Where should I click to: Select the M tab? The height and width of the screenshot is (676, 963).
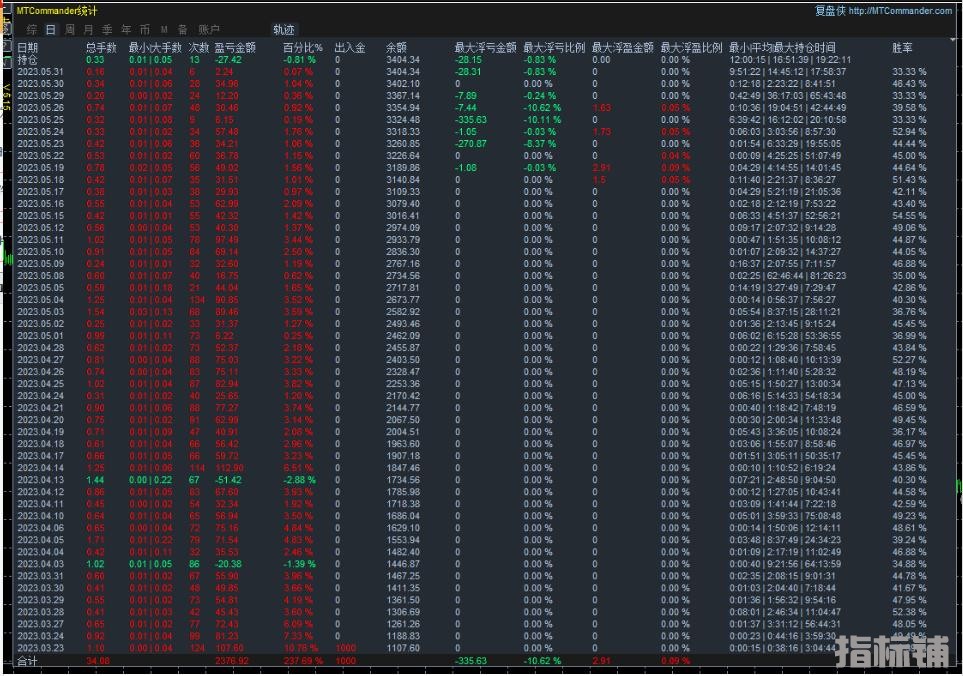pos(164,29)
